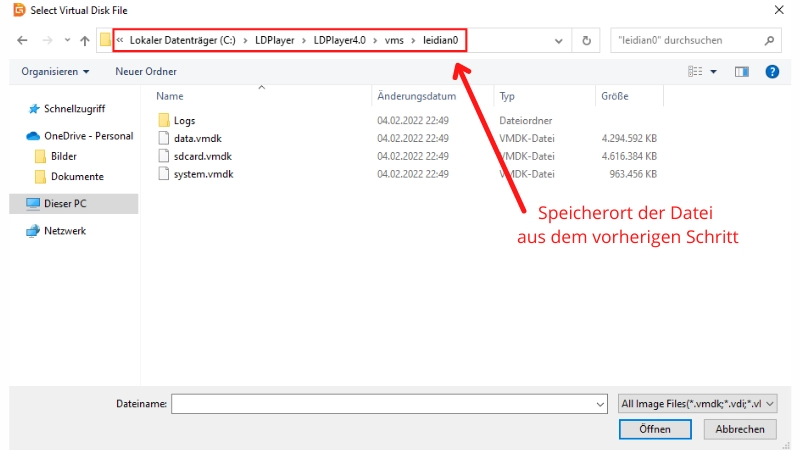Refresh the folder view

pos(586,40)
